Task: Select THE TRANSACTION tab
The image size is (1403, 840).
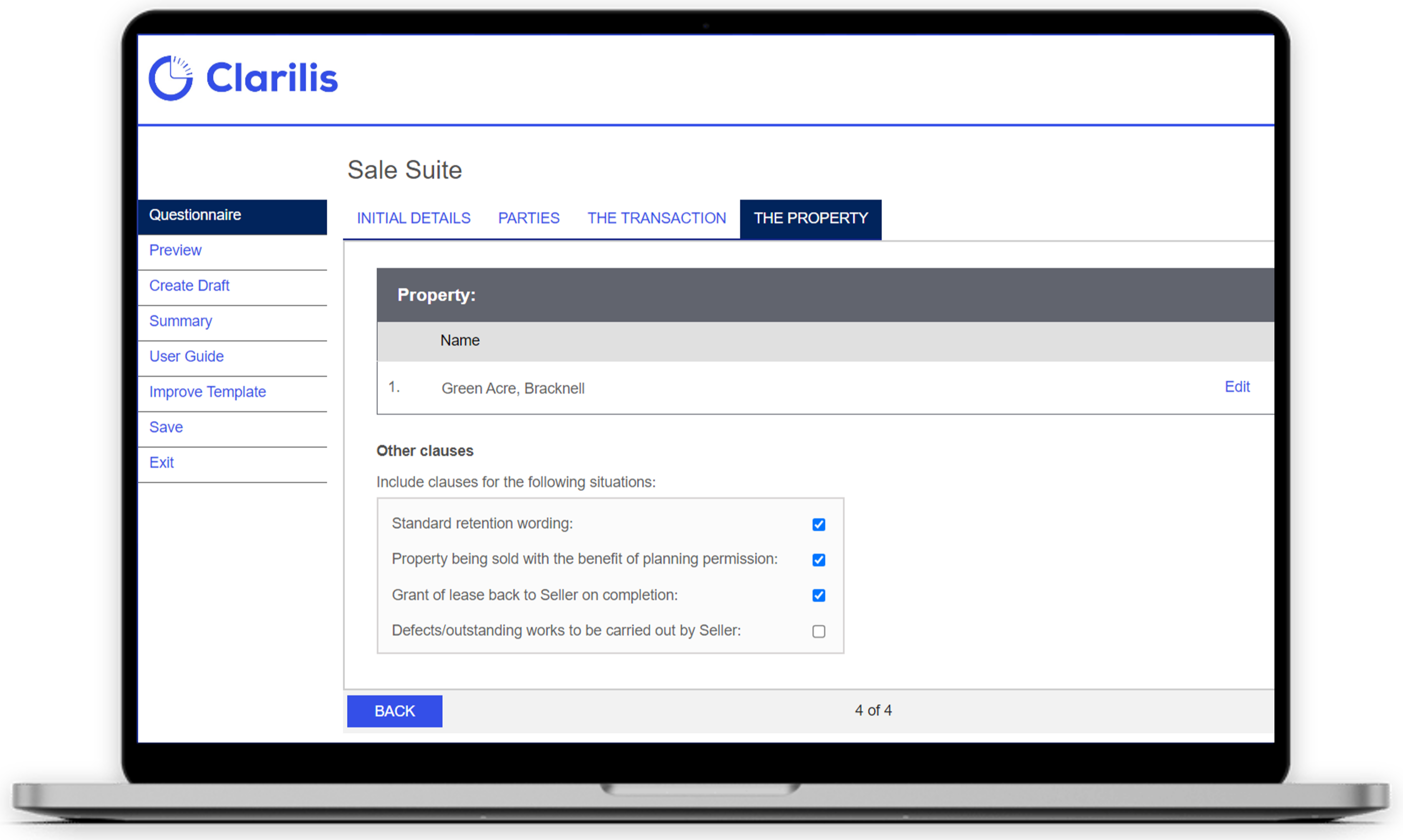Action: pyautogui.click(x=656, y=218)
